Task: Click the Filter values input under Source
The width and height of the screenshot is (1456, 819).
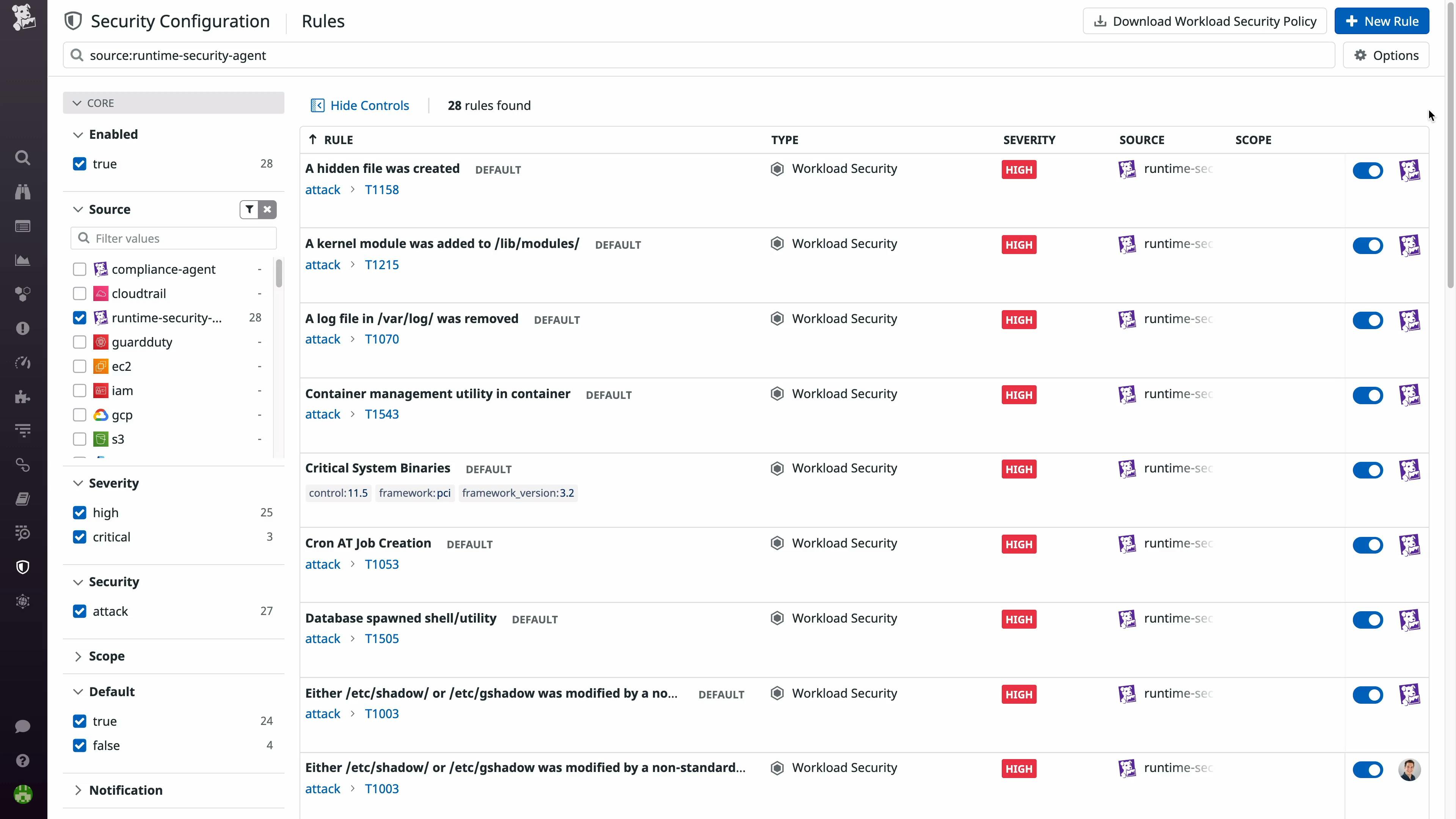Action: tap(181, 238)
